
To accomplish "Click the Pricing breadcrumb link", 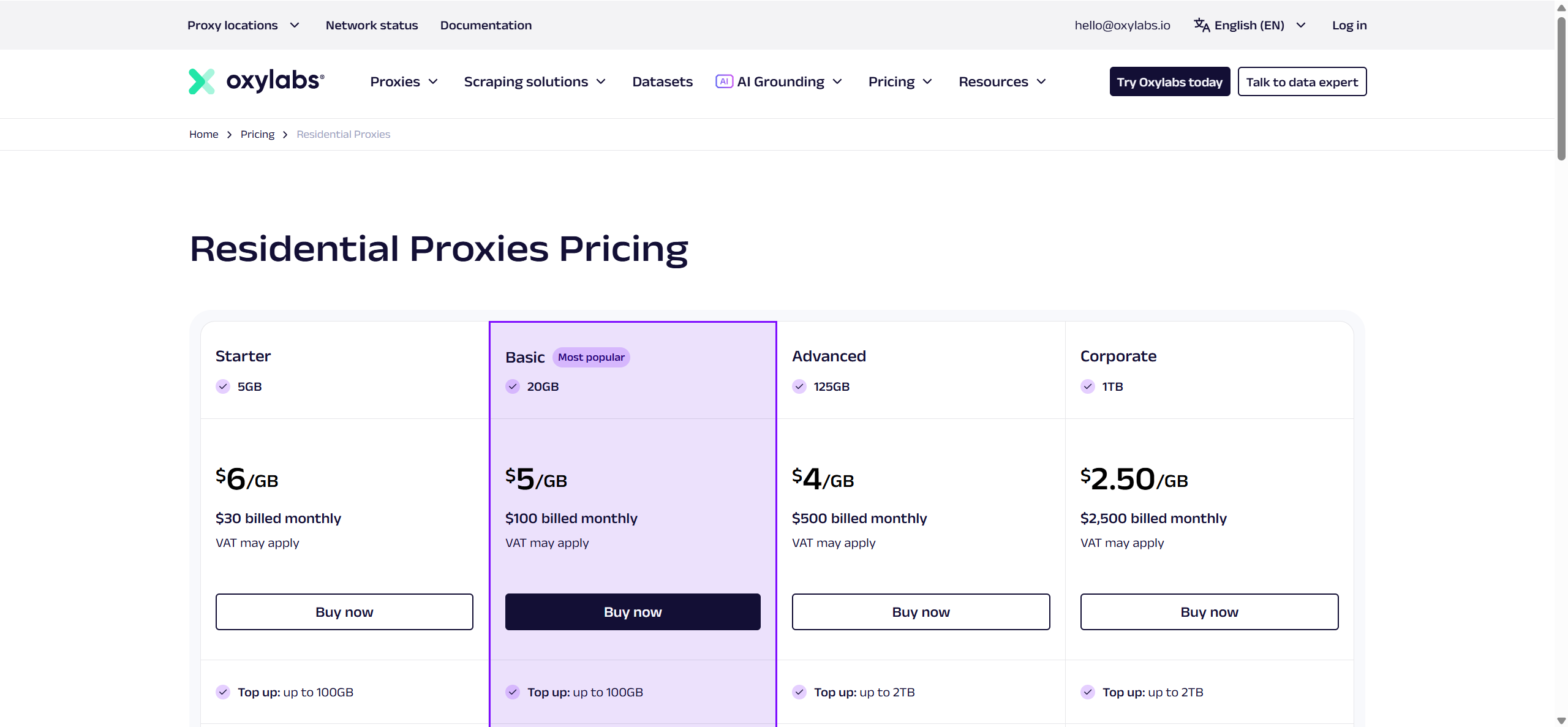I will (x=257, y=134).
